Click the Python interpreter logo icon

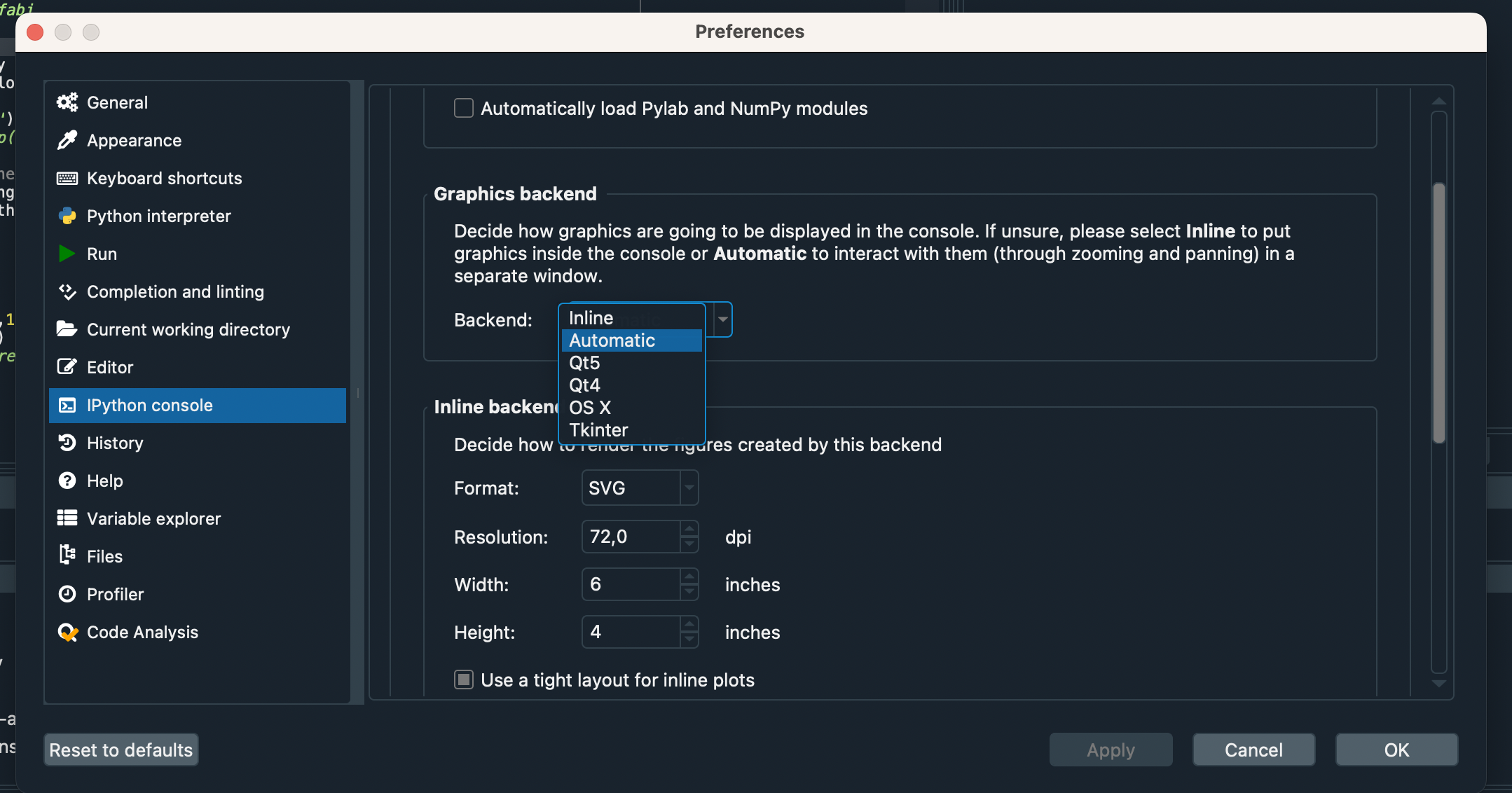[x=67, y=216]
